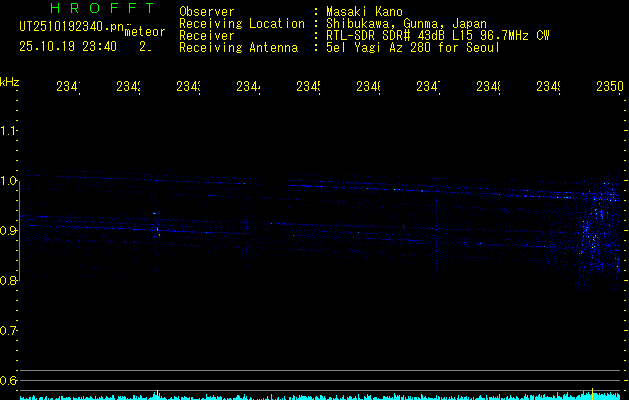Select the 2350 time marker
This screenshot has width=629, height=400.
click(x=609, y=87)
